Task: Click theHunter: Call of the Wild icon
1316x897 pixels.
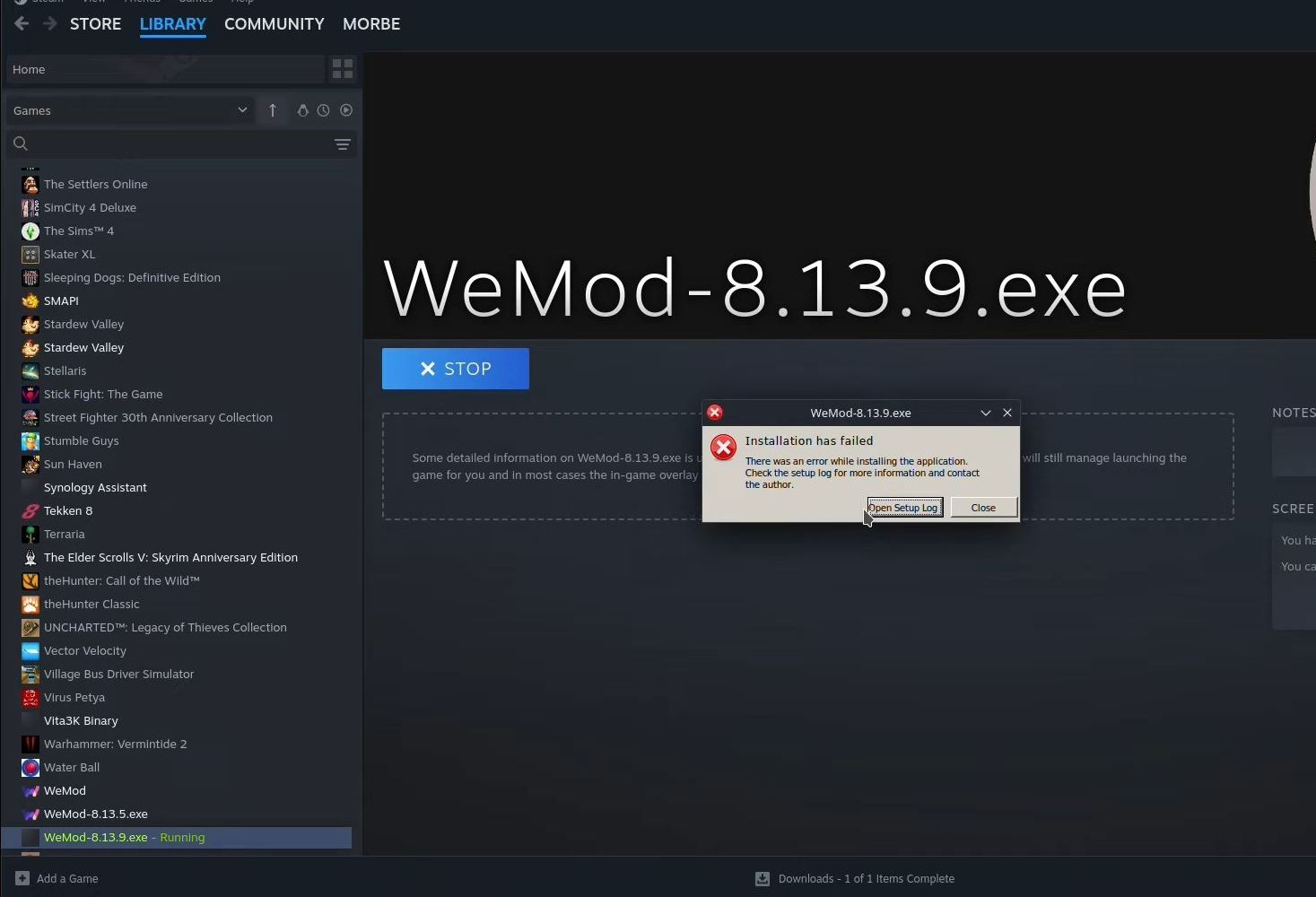Action: (x=31, y=580)
